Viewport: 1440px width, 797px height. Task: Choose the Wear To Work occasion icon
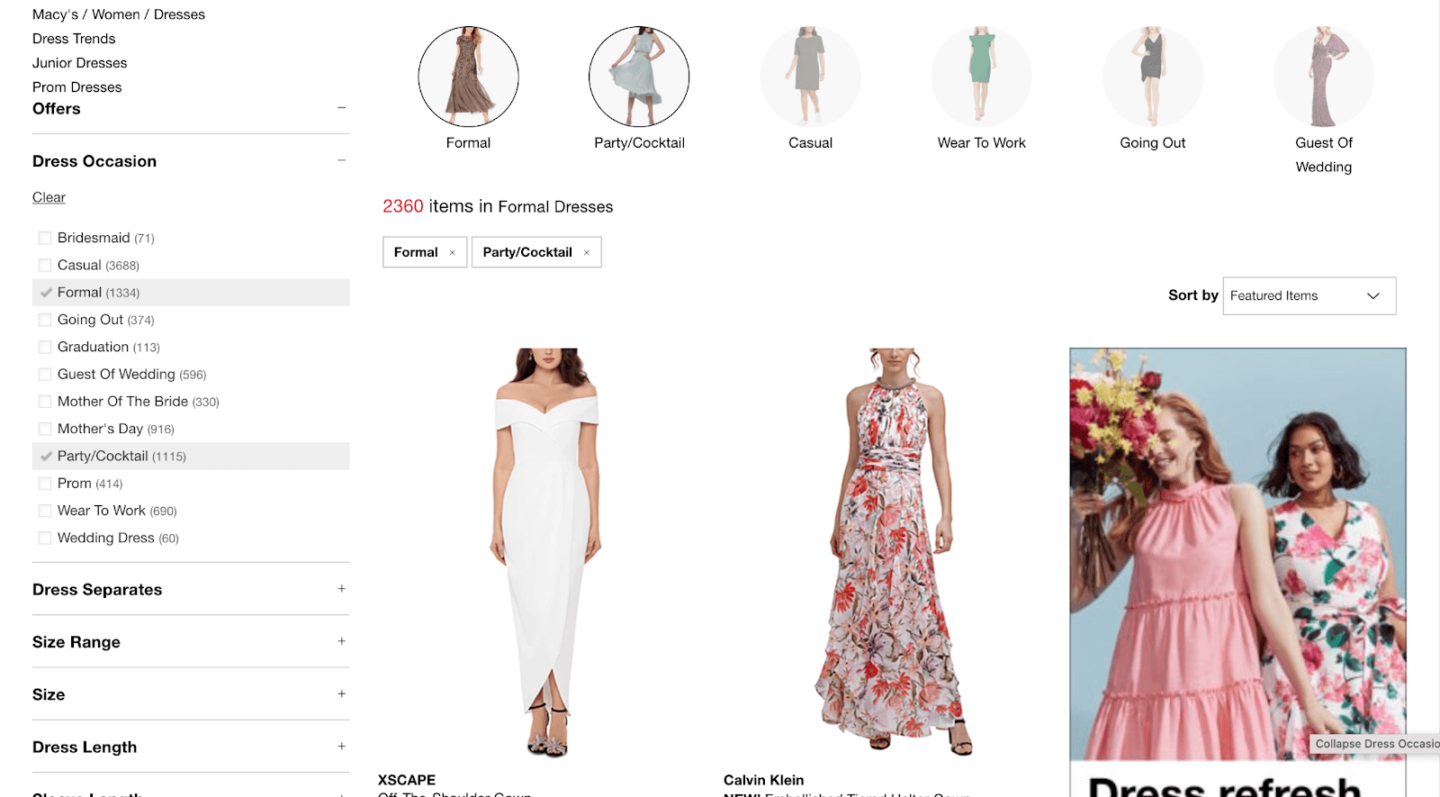pos(981,77)
